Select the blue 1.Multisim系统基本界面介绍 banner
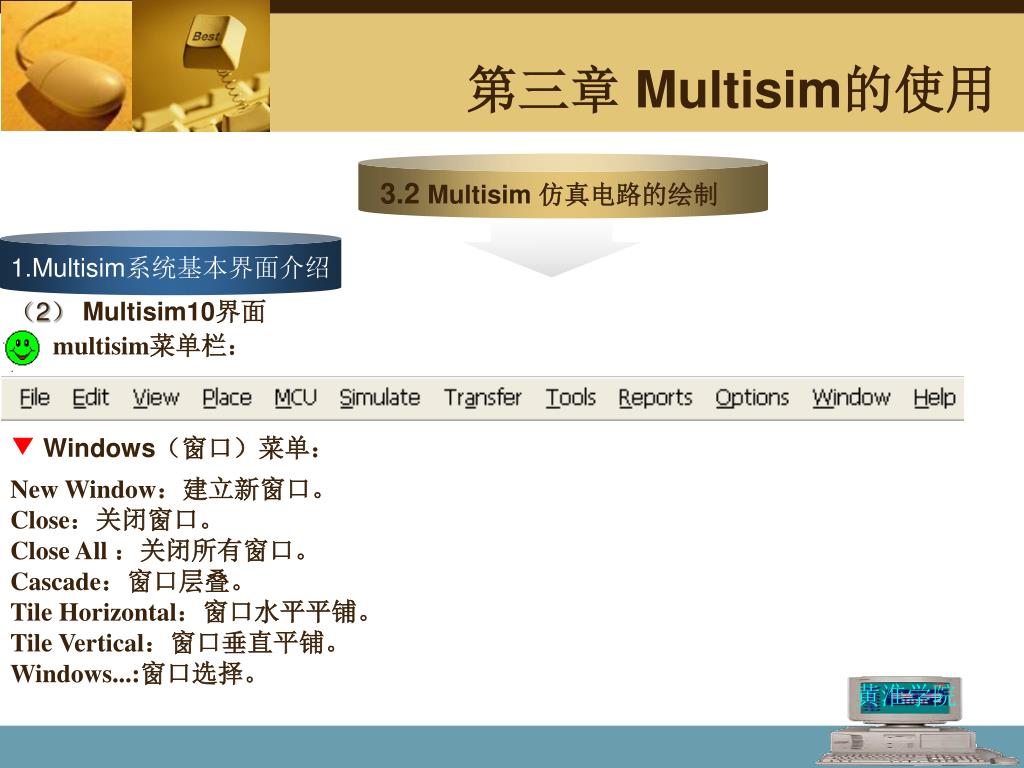The image size is (1024, 768). click(x=170, y=263)
